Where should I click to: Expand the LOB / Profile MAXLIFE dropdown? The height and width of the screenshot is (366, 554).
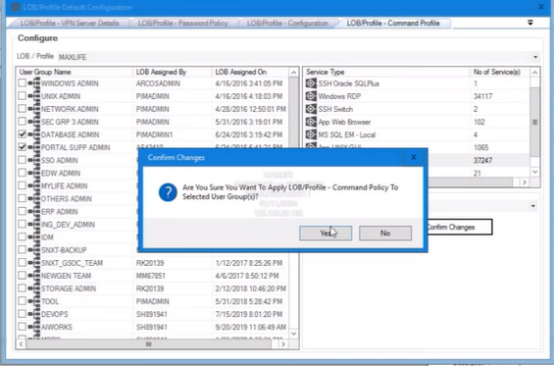536,57
